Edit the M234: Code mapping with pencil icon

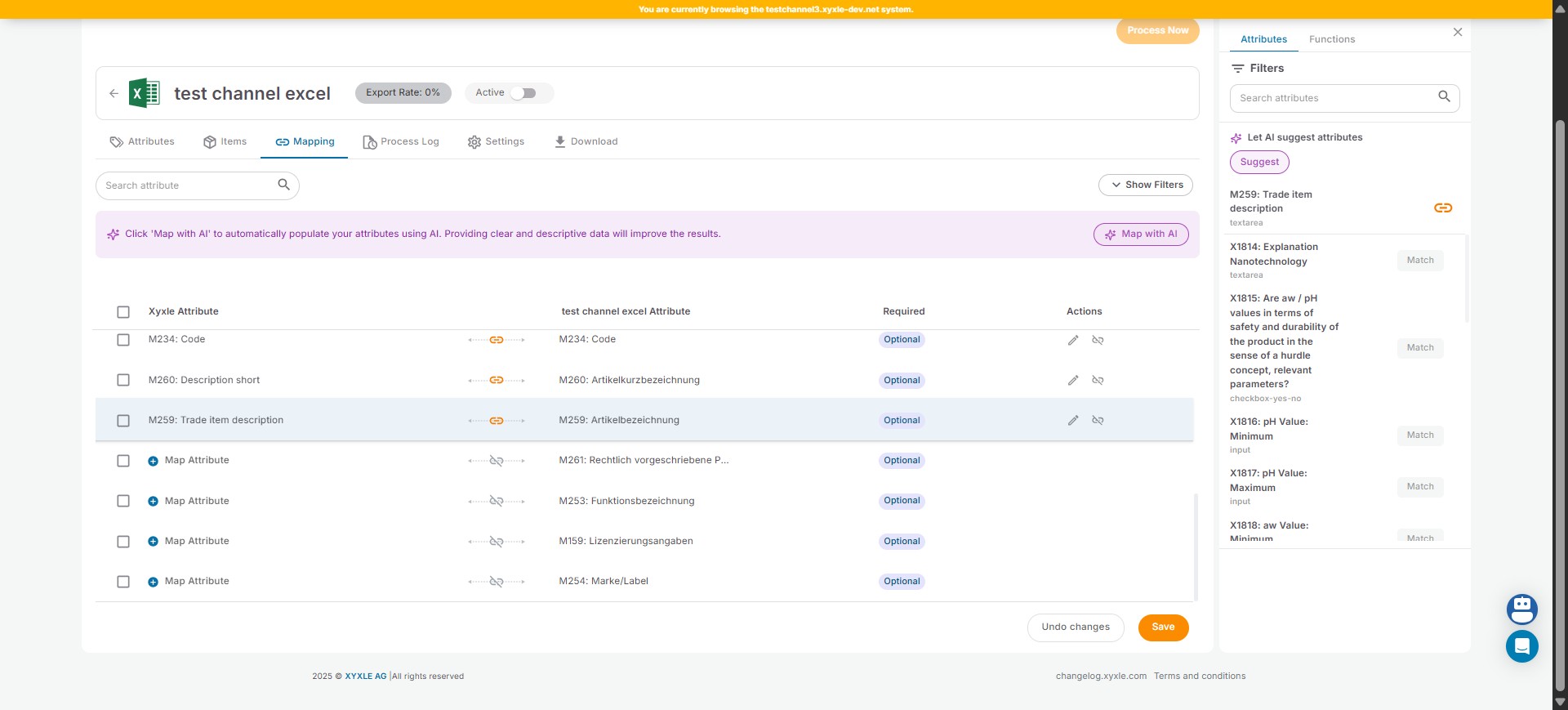tap(1073, 340)
